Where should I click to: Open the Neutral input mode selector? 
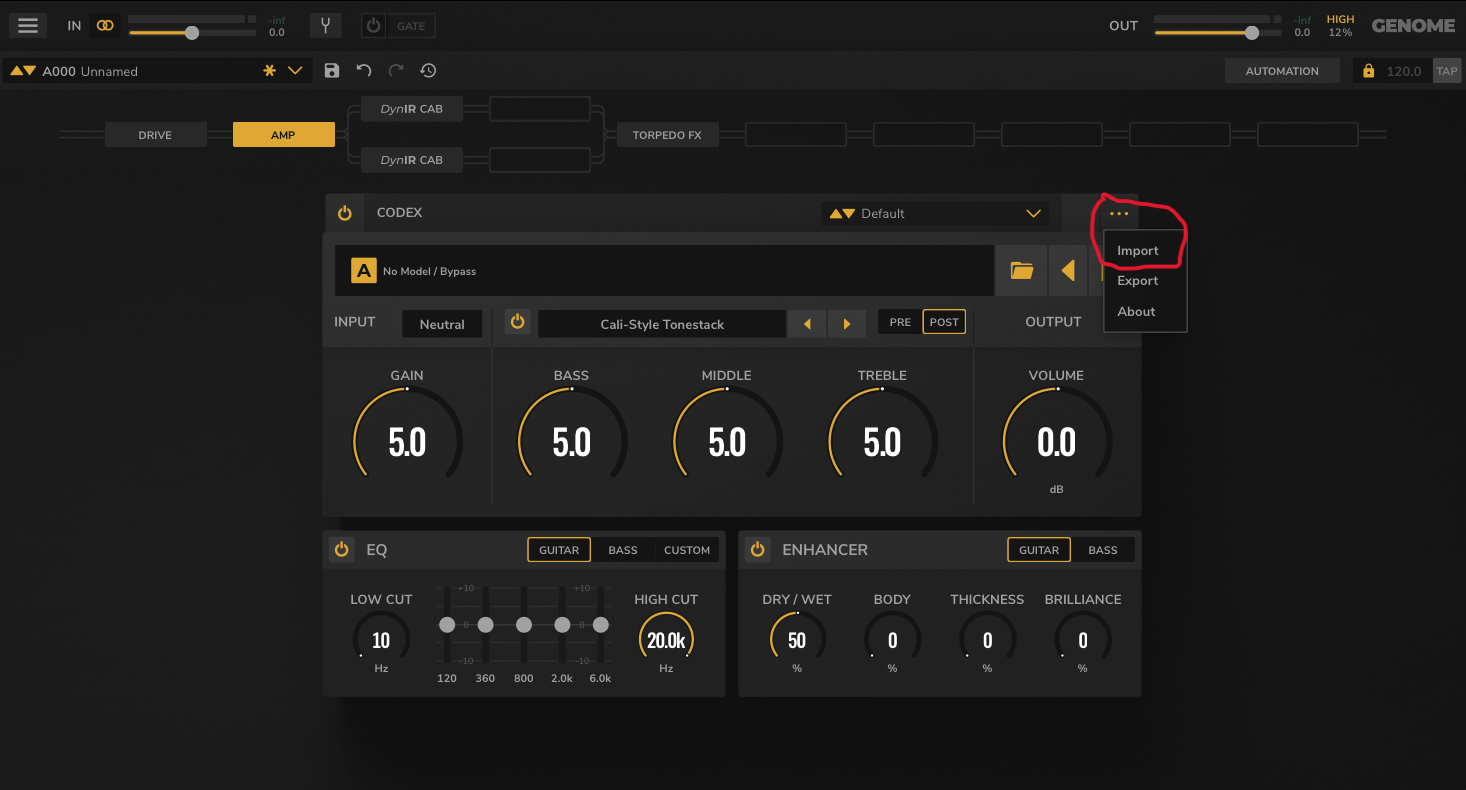pos(442,324)
